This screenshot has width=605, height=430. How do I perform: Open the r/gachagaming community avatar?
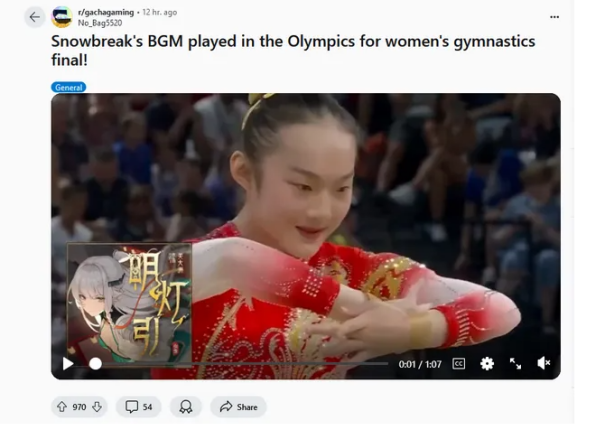tap(62, 17)
